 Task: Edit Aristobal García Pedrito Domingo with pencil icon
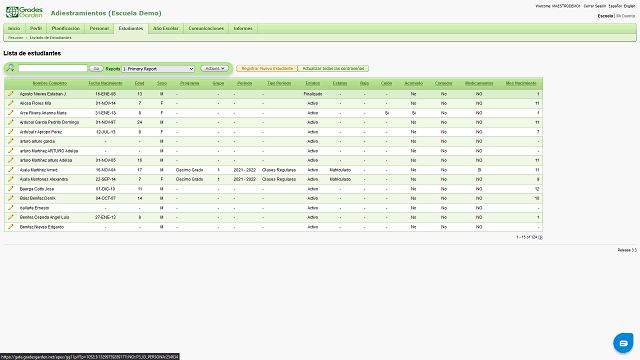[x=11, y=122]
